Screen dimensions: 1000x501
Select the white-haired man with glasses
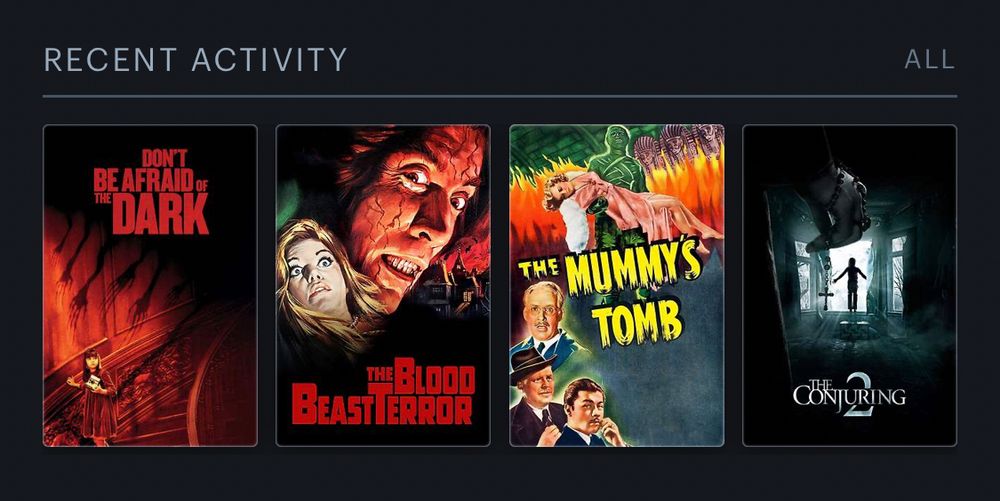pos(543,316)
